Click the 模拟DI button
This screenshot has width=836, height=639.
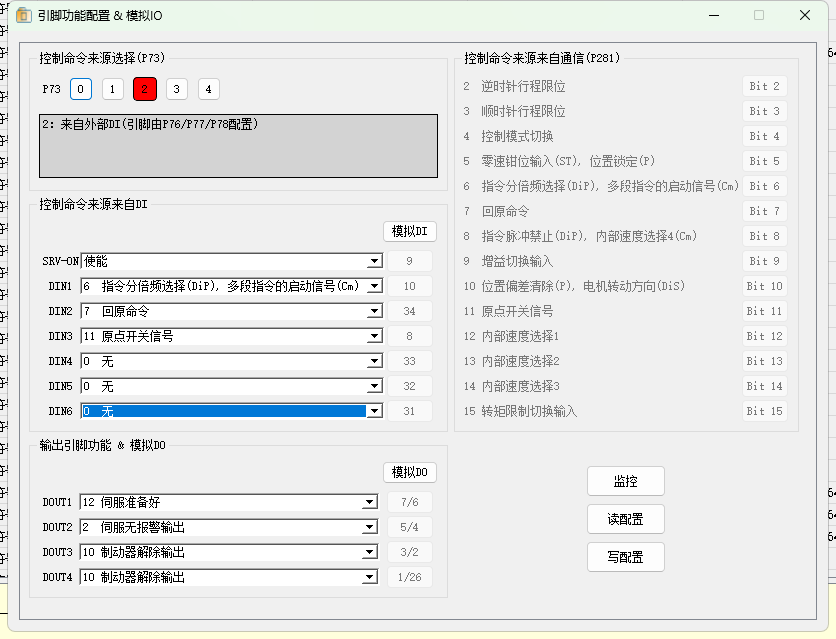(410, 231)
